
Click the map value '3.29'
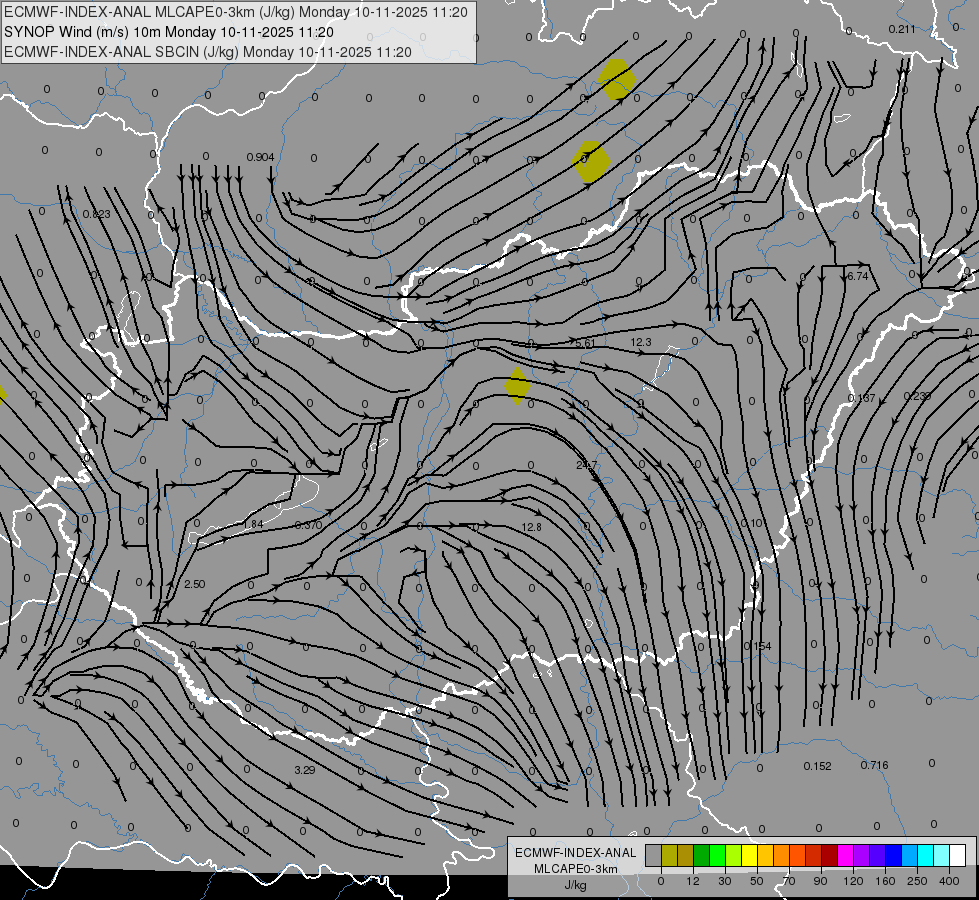305,770
